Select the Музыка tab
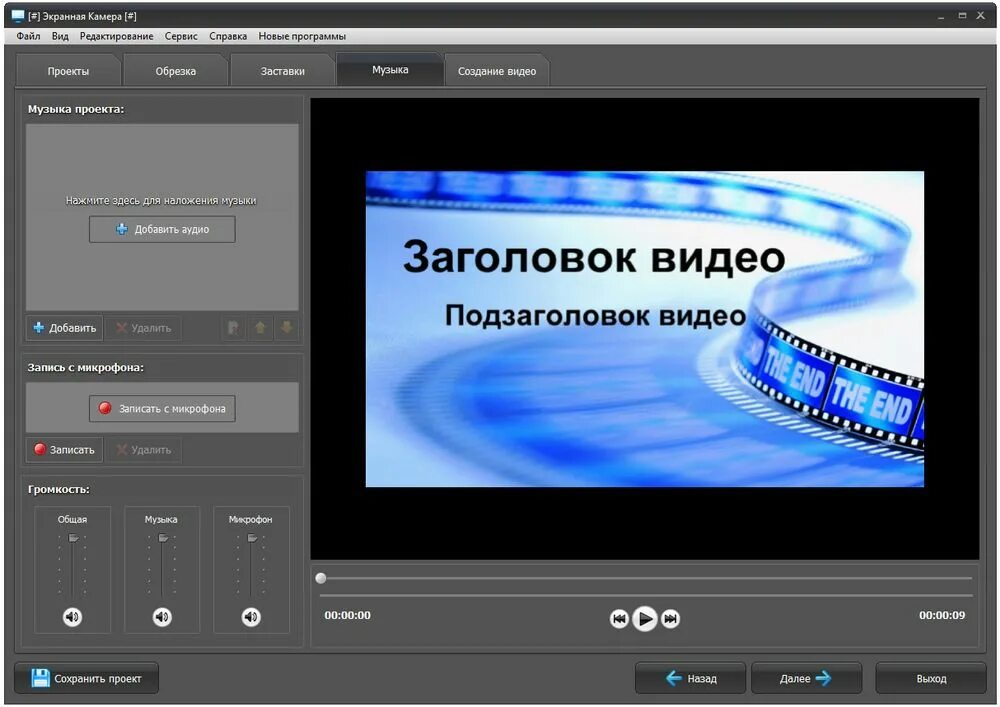1000x707 pixels. (x=390, y=69)
